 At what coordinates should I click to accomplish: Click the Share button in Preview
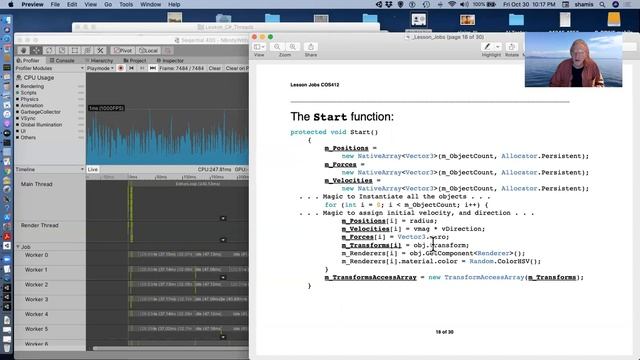(311, 47)
